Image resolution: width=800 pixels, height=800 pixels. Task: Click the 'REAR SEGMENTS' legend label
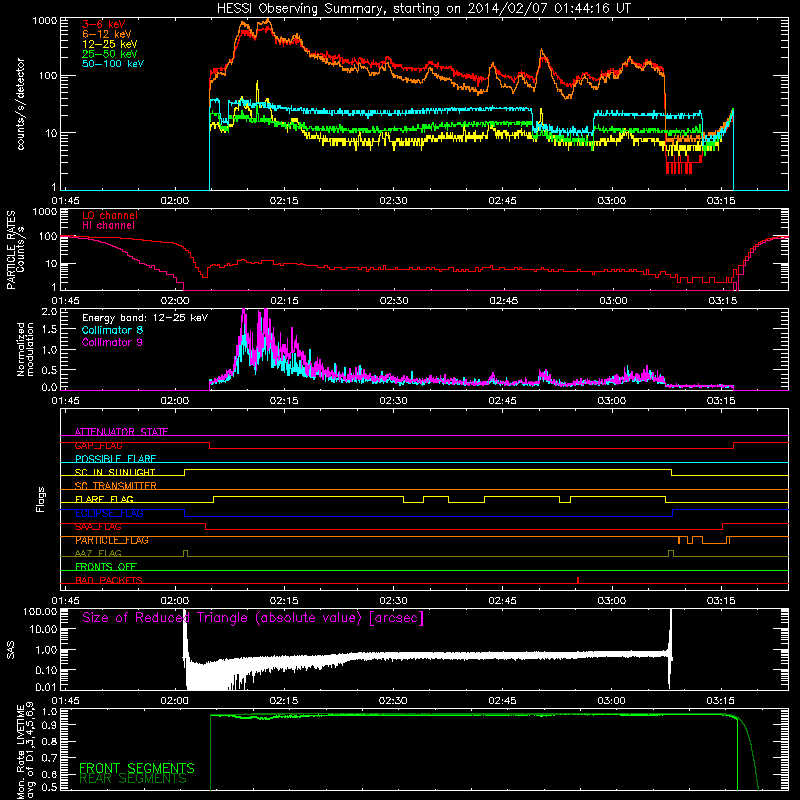click(133, 779)
